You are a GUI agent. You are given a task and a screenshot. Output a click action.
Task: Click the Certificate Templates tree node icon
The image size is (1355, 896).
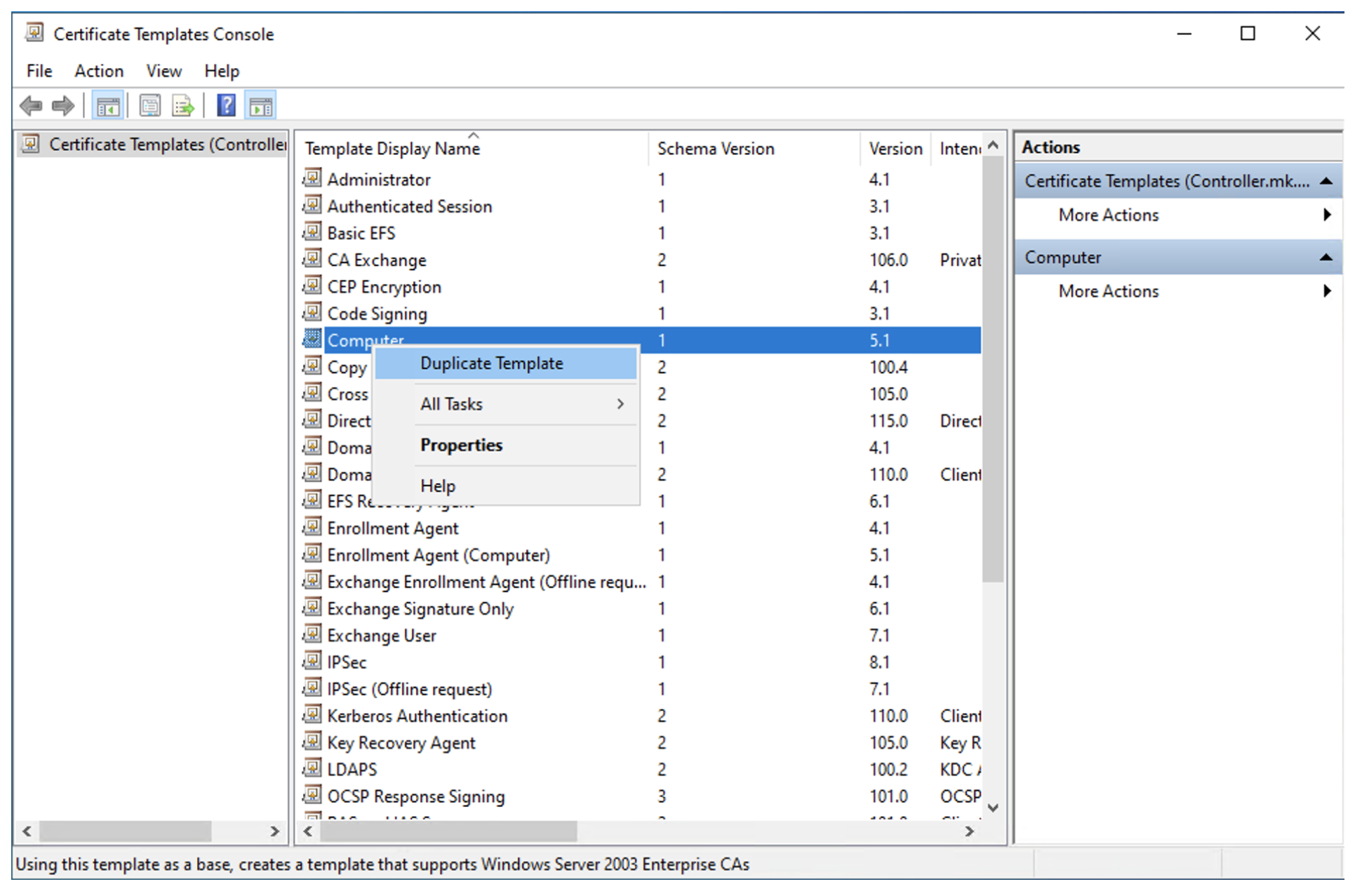click(x=31, y=144)
